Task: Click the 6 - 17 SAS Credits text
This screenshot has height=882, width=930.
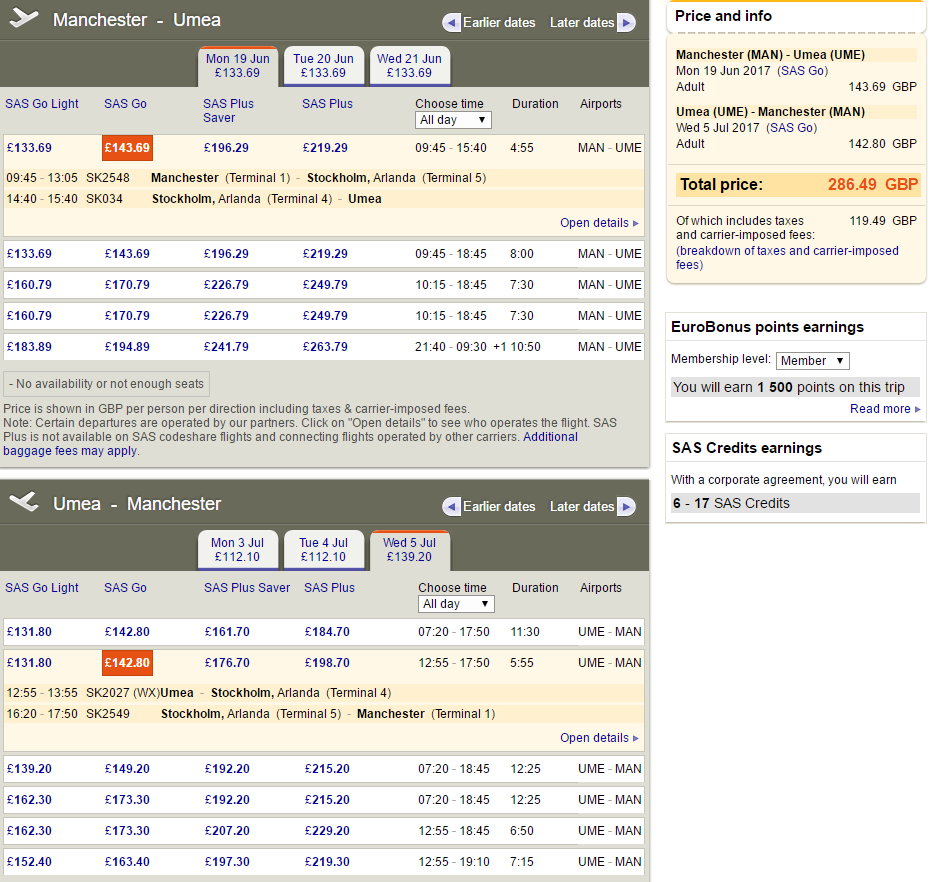Action: pyautogui.click(x=731, y=504)
